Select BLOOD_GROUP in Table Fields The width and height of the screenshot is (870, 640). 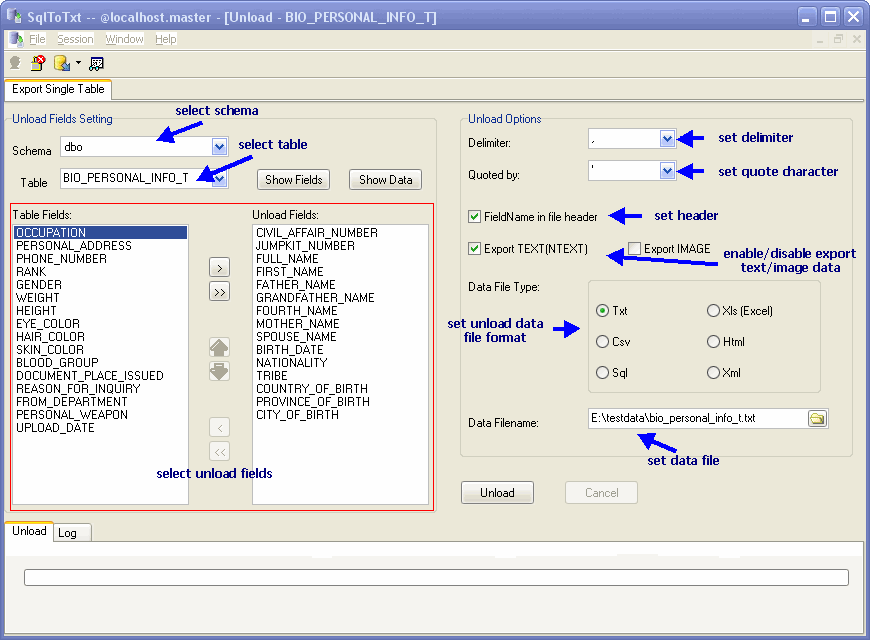pos(100,363)
